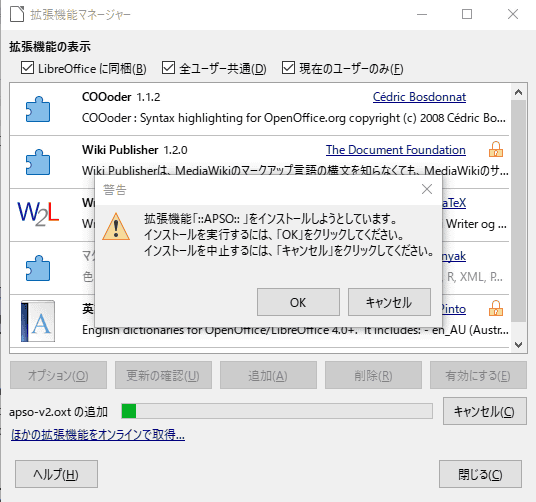Click the lock icon on English dictionaries row
The width and height of the screenshot is (536, 502).
(496, 308)
